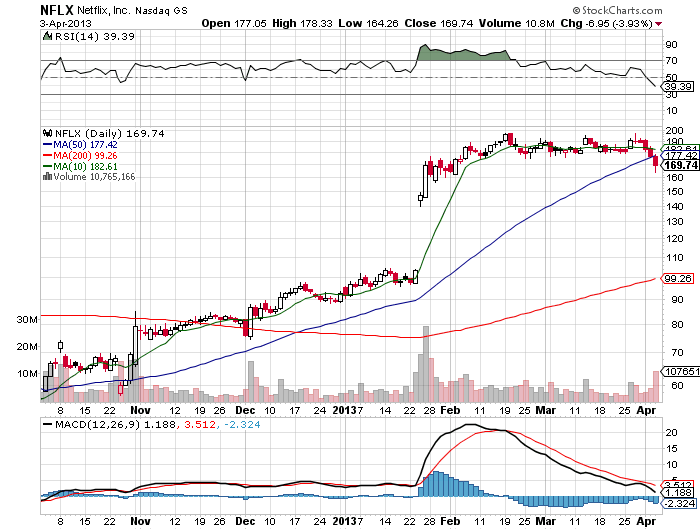Click the 'Volume 10.8M' header value

(x=517, y=23)
